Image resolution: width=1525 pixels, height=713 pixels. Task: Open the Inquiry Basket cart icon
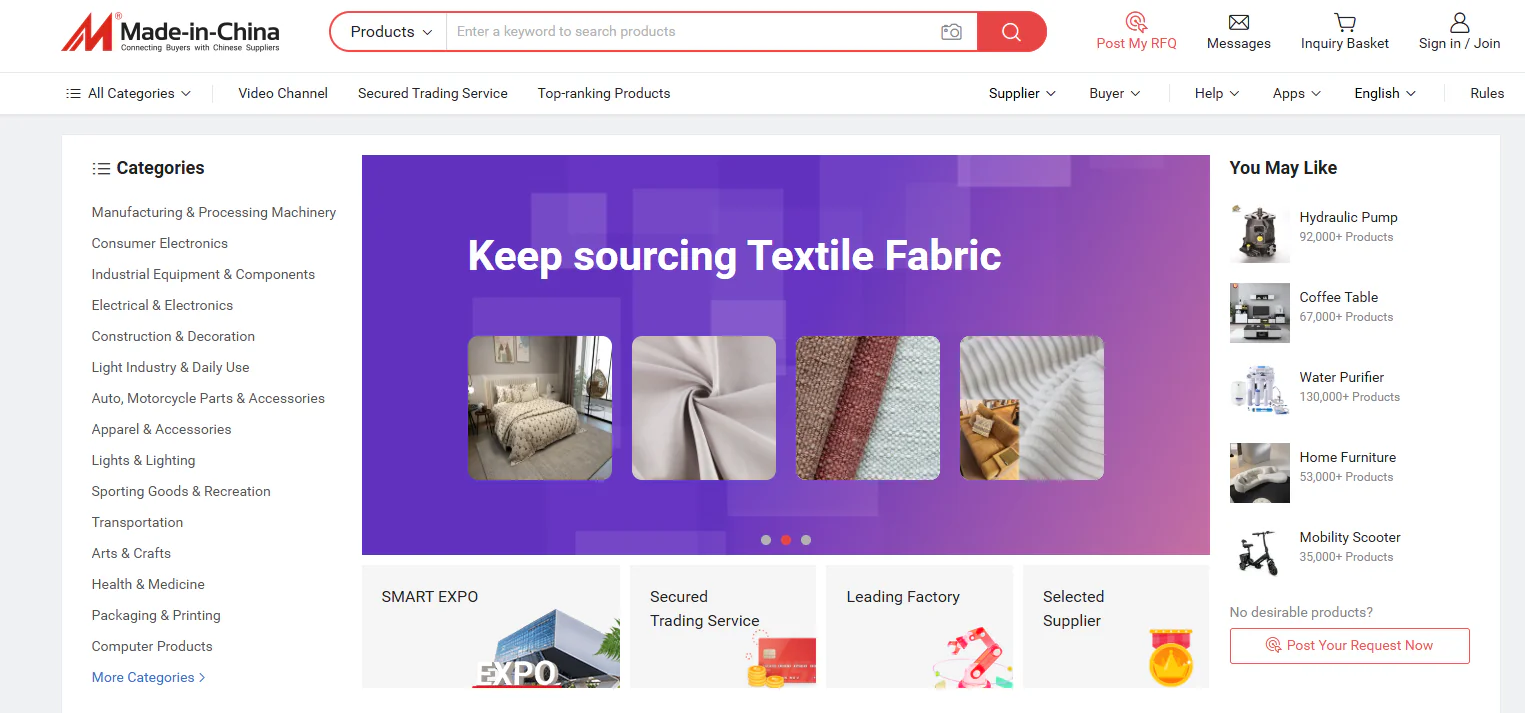point(1345,22)
